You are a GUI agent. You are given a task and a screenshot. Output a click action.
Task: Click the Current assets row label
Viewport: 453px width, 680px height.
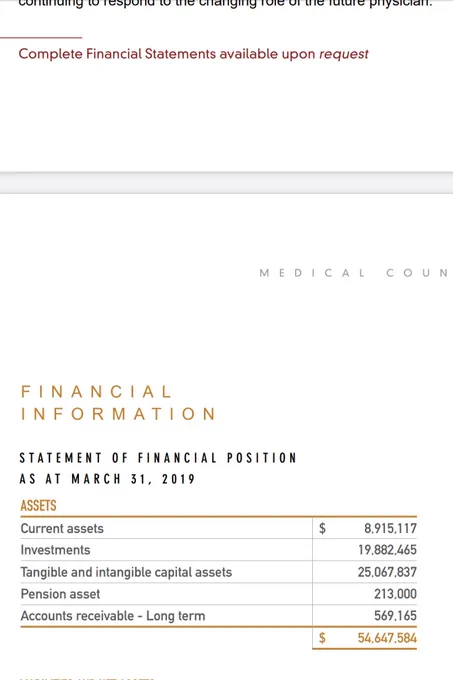pos(62,529)
